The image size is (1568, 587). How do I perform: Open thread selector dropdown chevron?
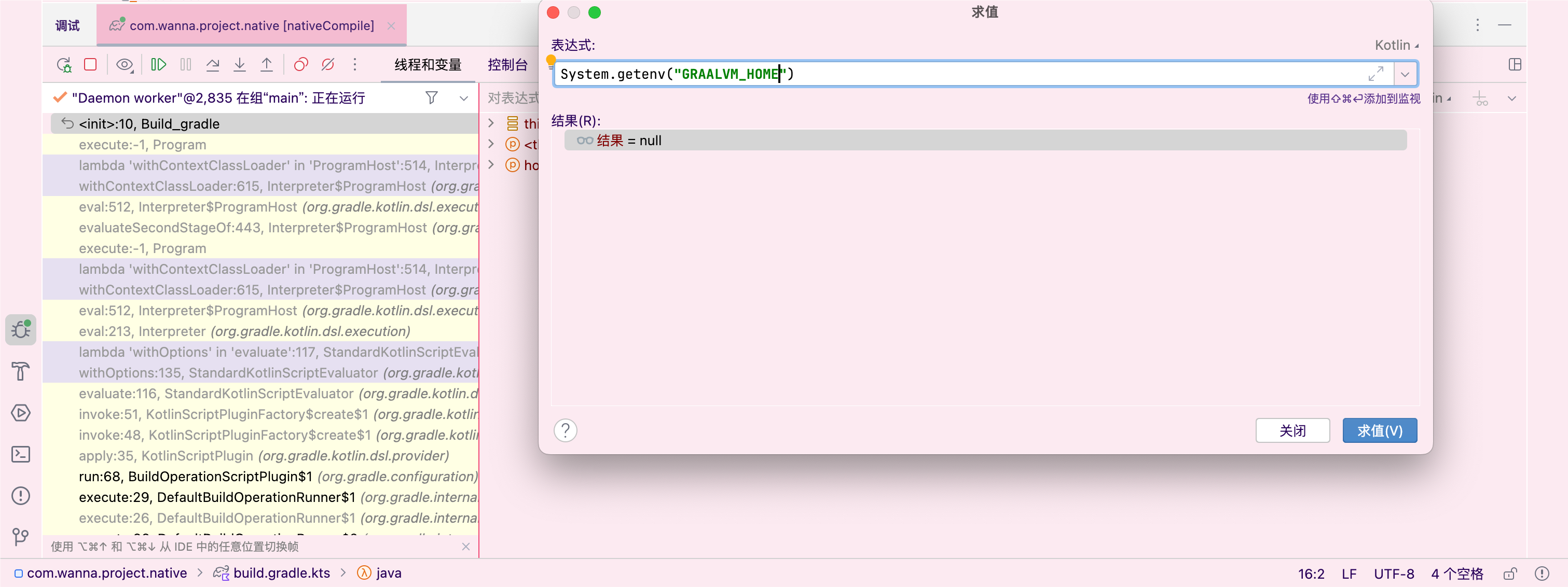tap(464, 98)
